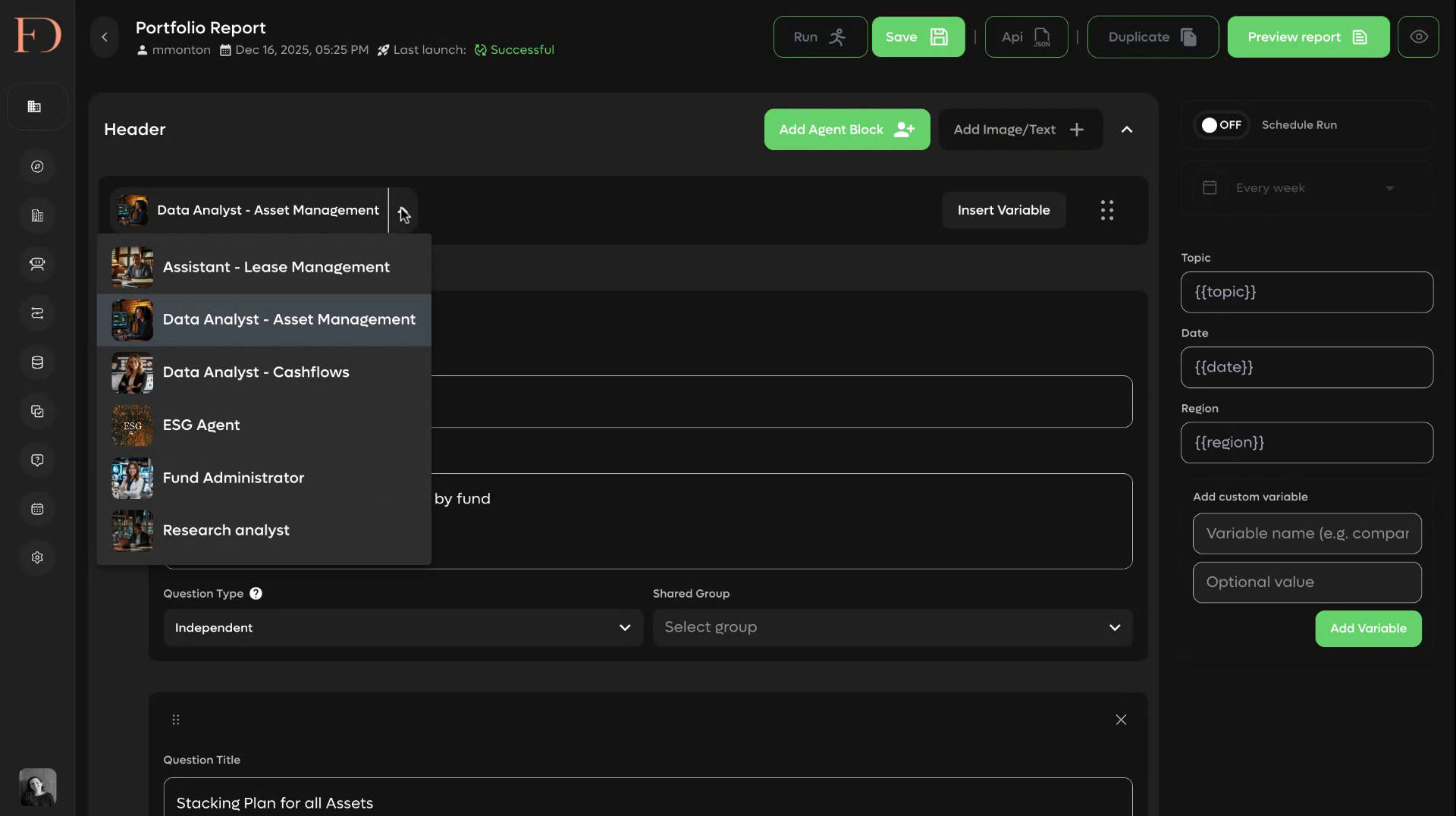Select Data Analyst - Cashflows agent
This screenshot has width=1456, height=816.
tap(264, 372)
